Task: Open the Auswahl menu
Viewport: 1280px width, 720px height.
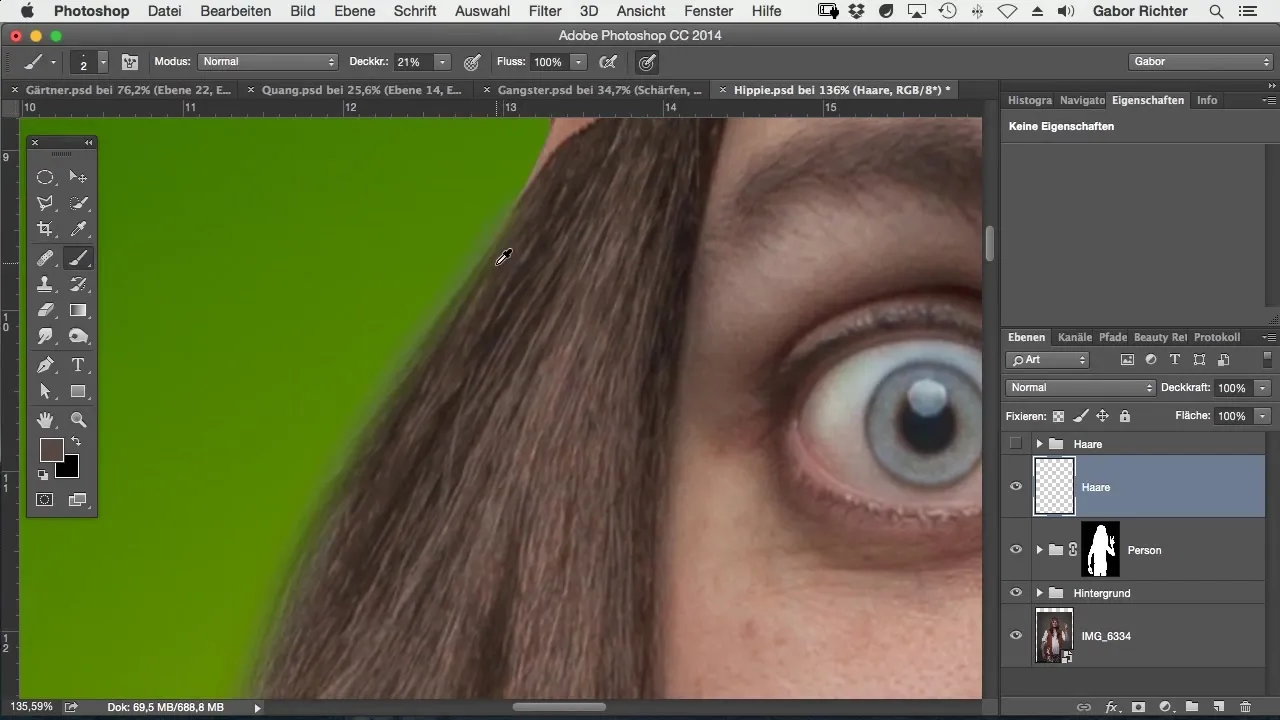Action: pos(482,11)
